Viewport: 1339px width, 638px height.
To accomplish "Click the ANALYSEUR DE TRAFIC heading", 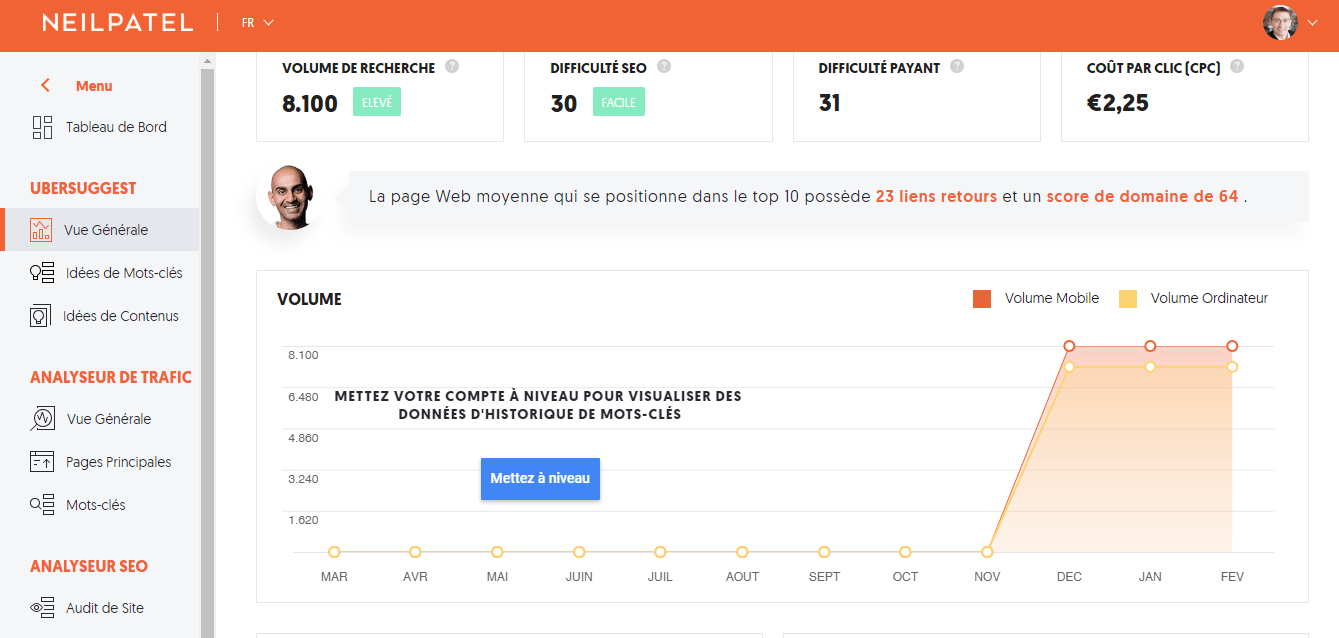I will (x=111, y=377).
